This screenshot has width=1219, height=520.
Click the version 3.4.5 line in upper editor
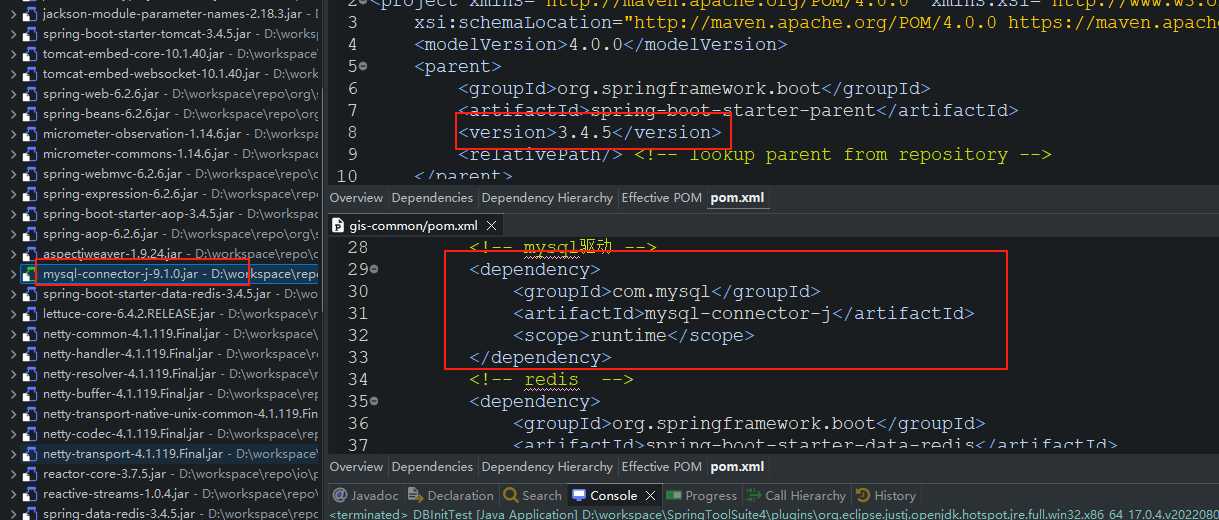coord(589,132)
